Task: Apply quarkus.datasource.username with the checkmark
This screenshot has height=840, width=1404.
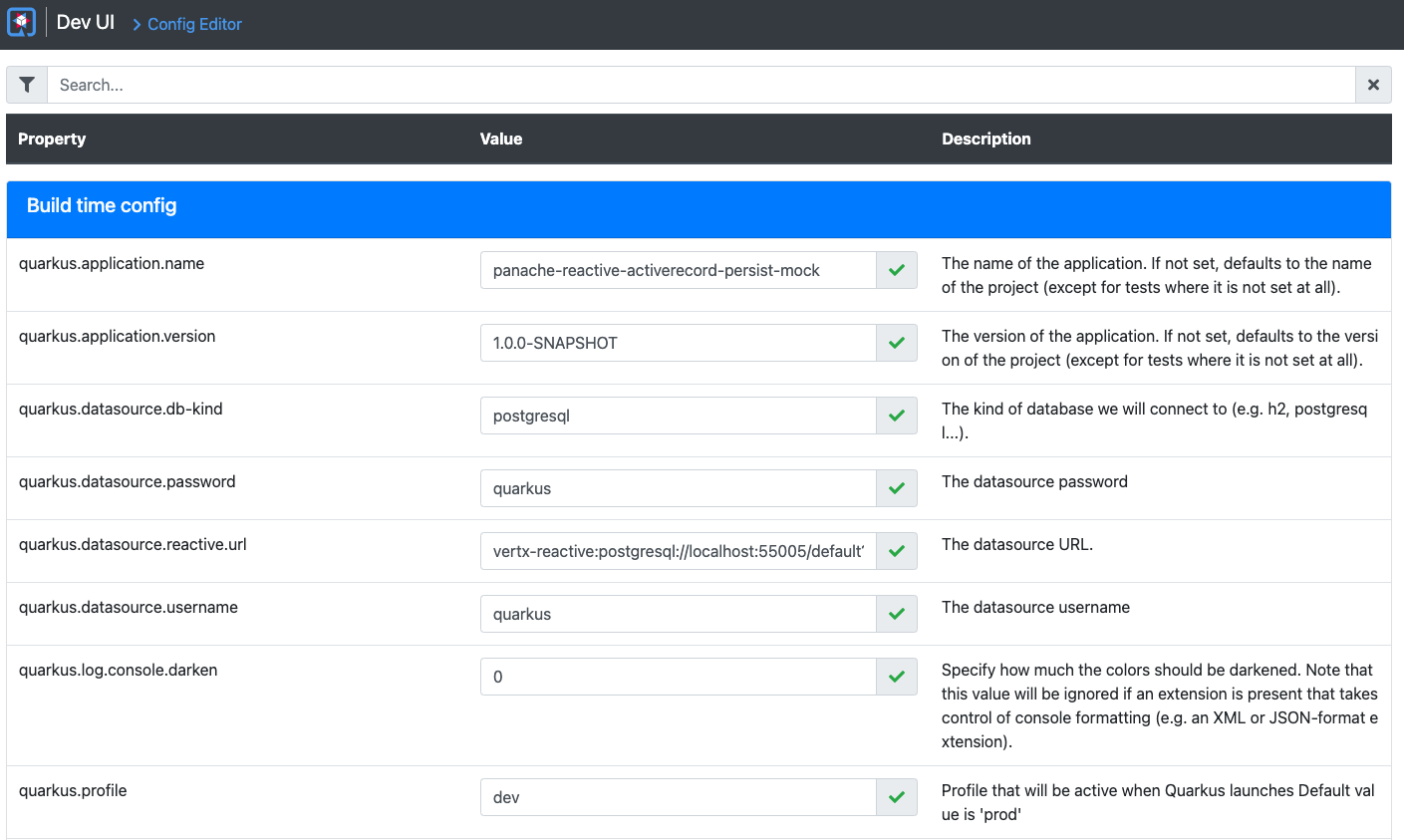Action: [897, 614]
